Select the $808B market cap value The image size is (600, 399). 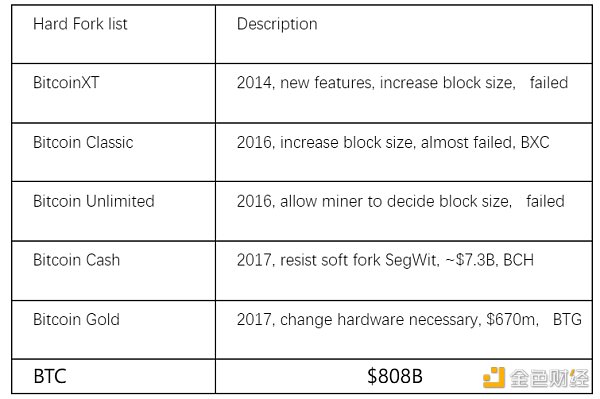click(x=395, y=376)
